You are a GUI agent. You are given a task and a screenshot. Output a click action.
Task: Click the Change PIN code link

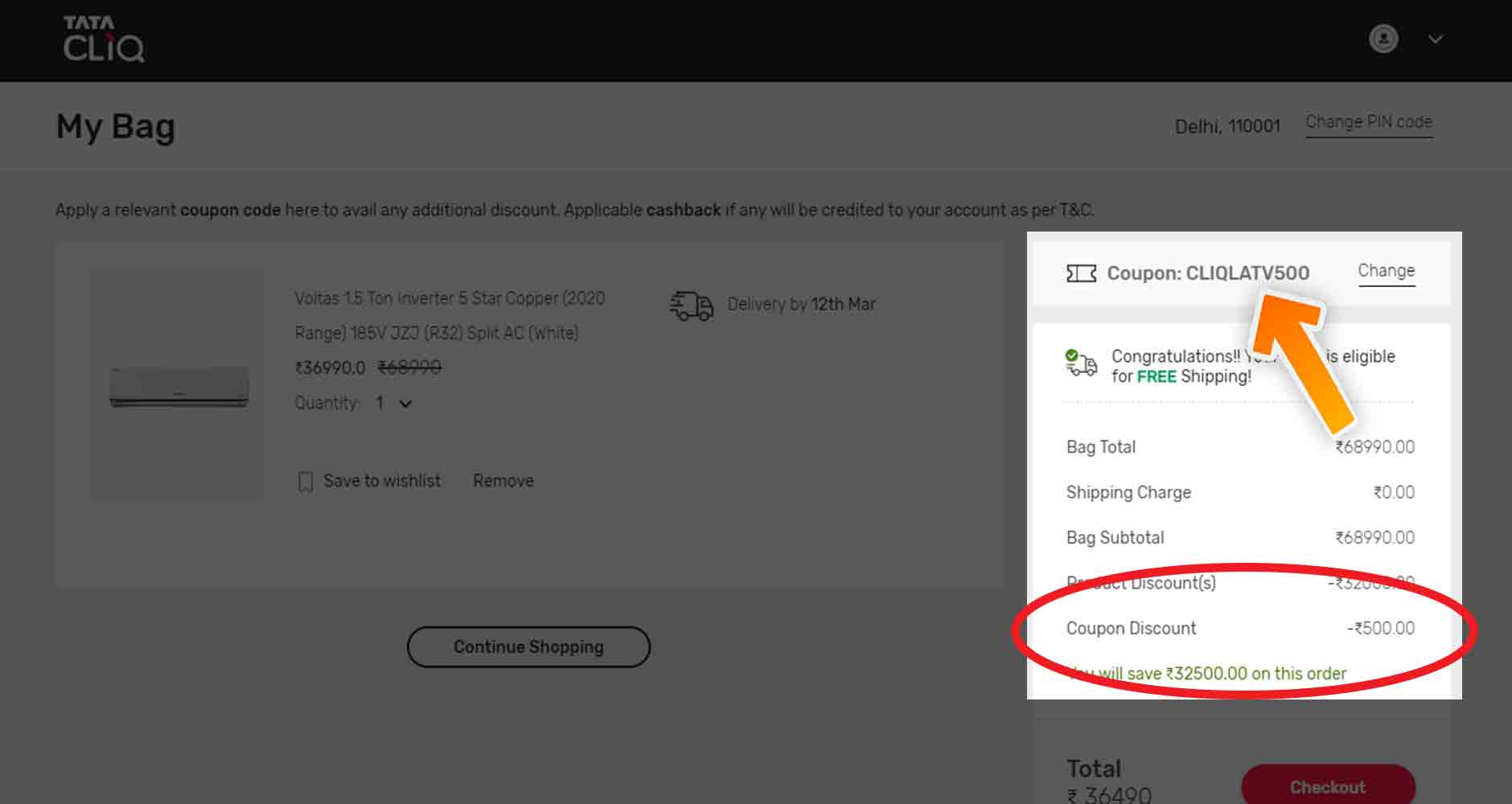tap(1369, 122)
